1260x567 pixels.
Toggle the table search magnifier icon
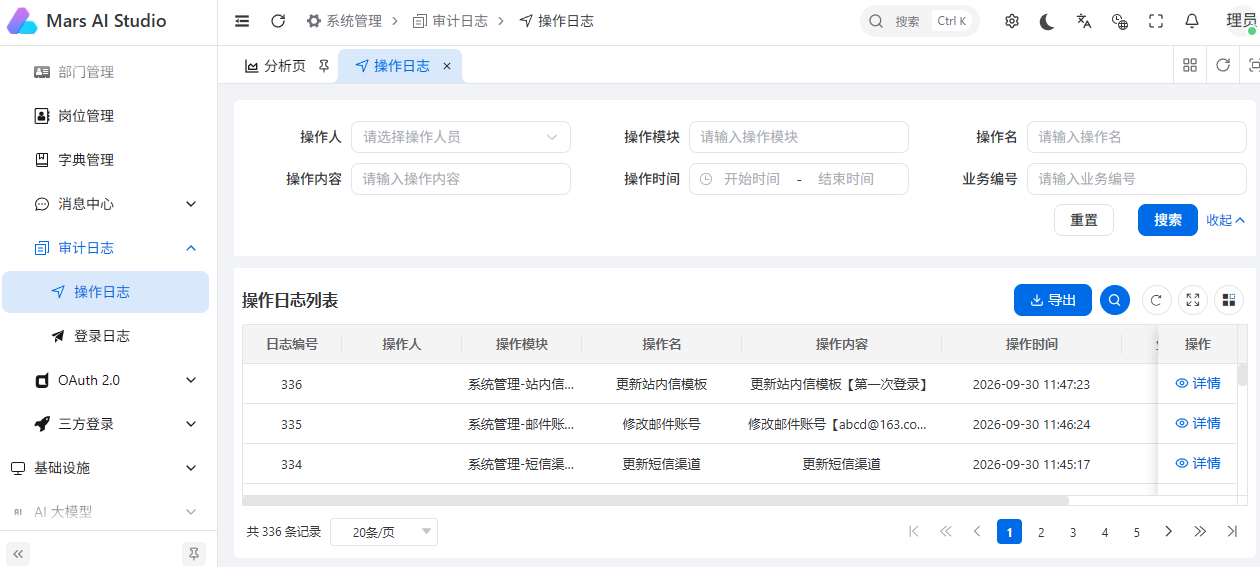(x=1115, y=300)
